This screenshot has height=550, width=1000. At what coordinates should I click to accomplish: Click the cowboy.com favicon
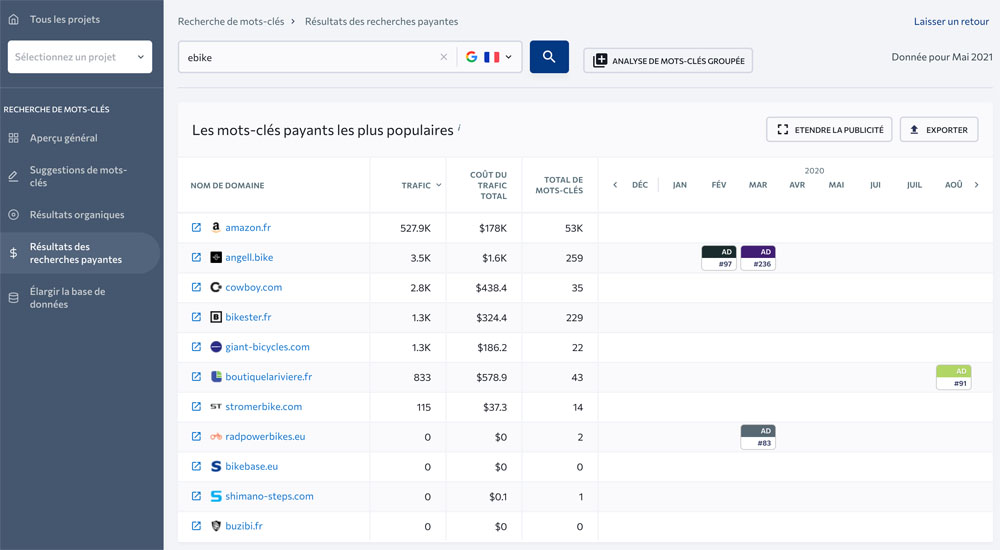pyautogui.click(x=216, y=287)
